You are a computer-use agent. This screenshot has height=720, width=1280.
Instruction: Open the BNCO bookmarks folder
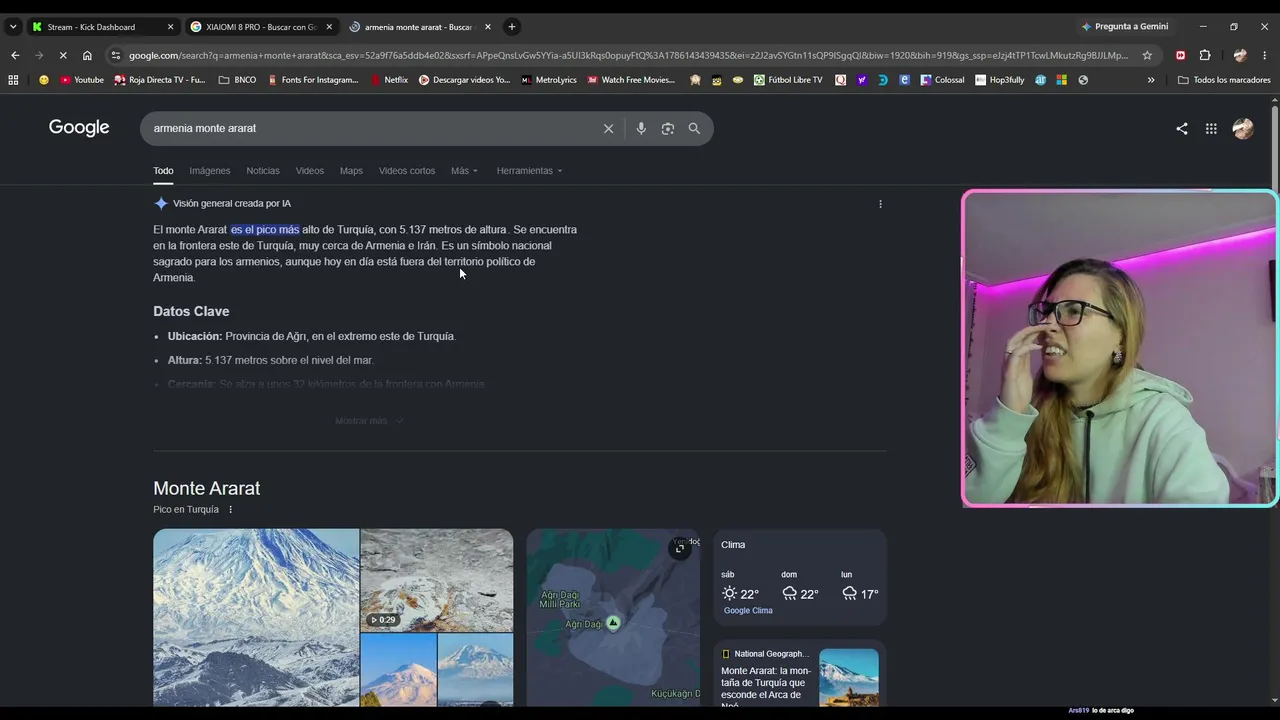[x=237, y=80]
